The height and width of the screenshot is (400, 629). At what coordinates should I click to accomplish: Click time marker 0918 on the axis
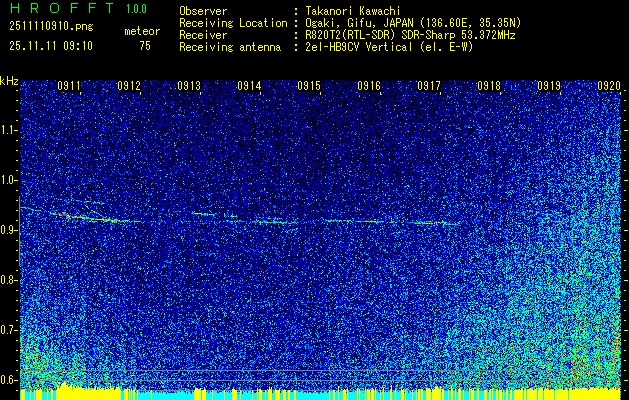[x=489, y=85]
